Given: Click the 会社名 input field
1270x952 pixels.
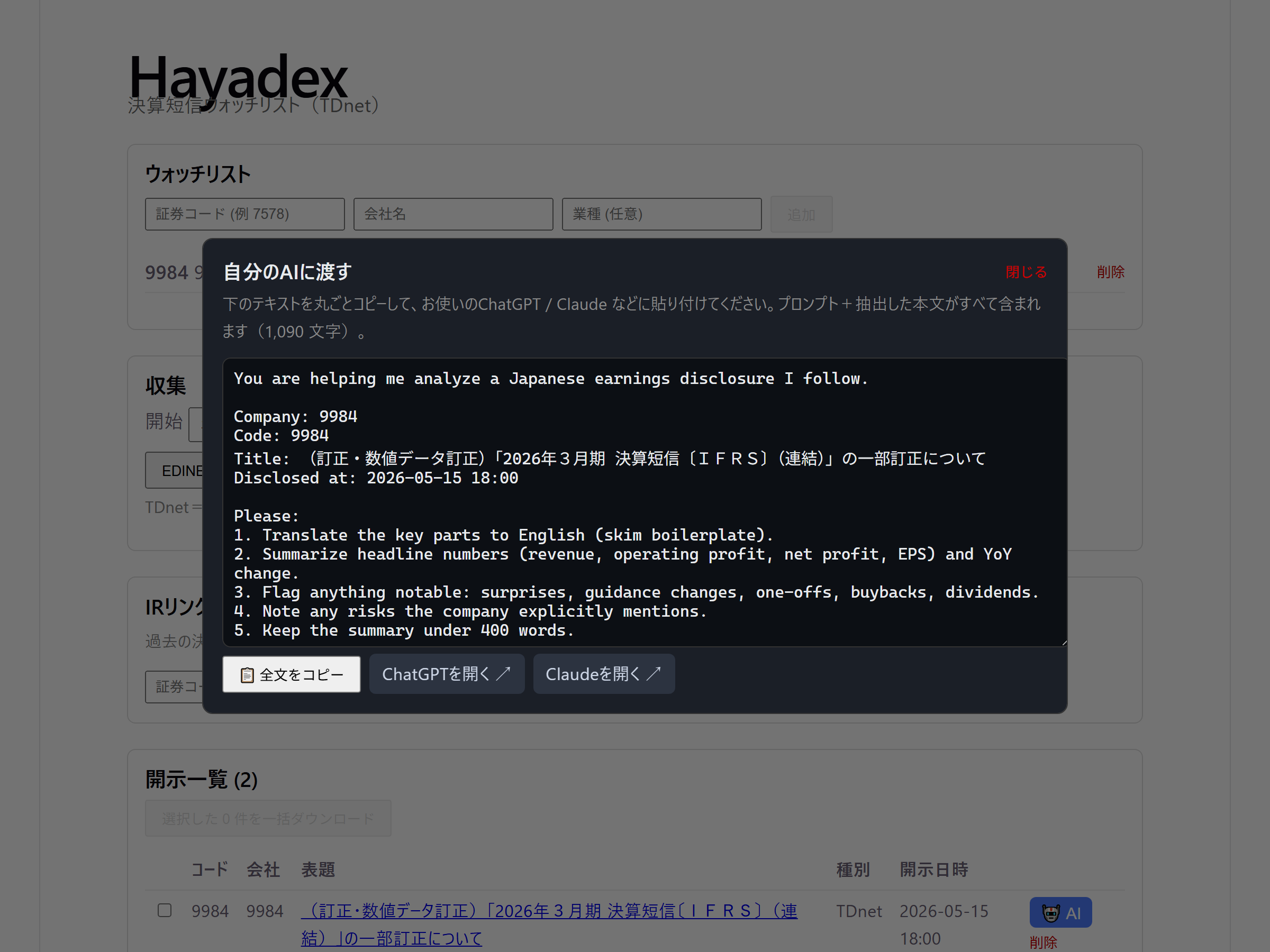Looking at the screenshot, I should (453, 214).
